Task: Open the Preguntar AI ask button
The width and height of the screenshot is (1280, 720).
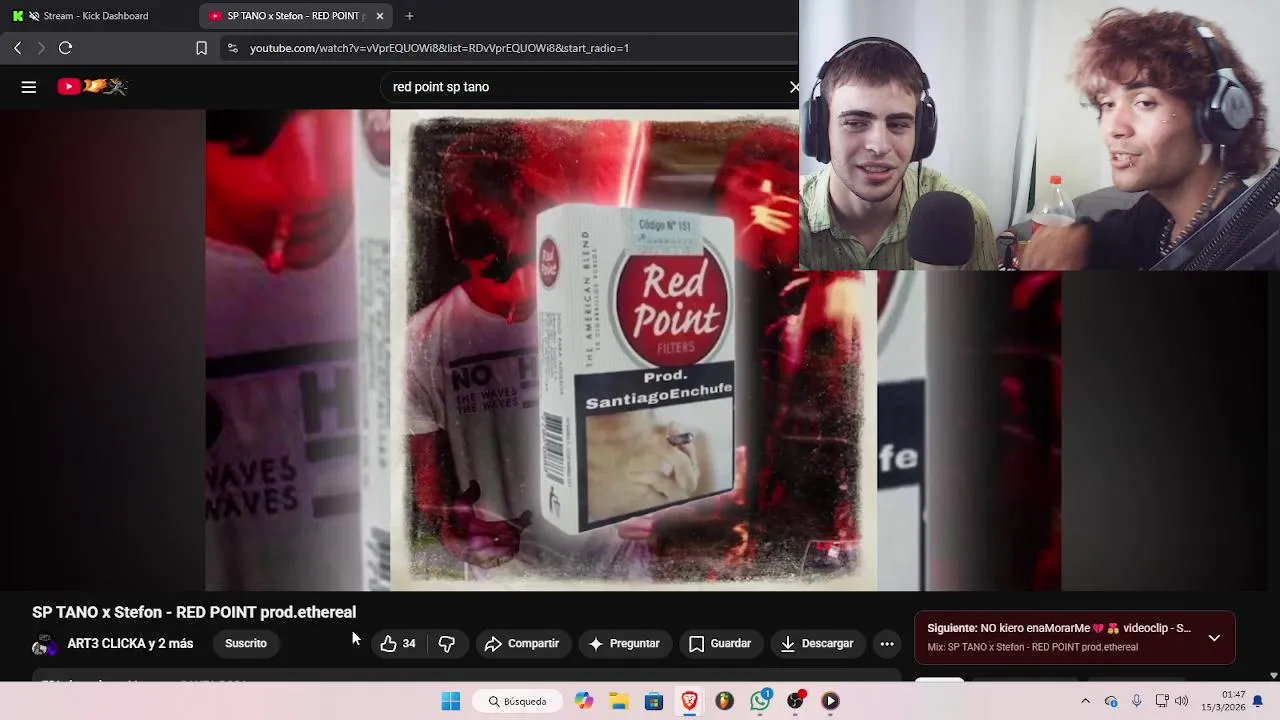Action: pos(624,644)
